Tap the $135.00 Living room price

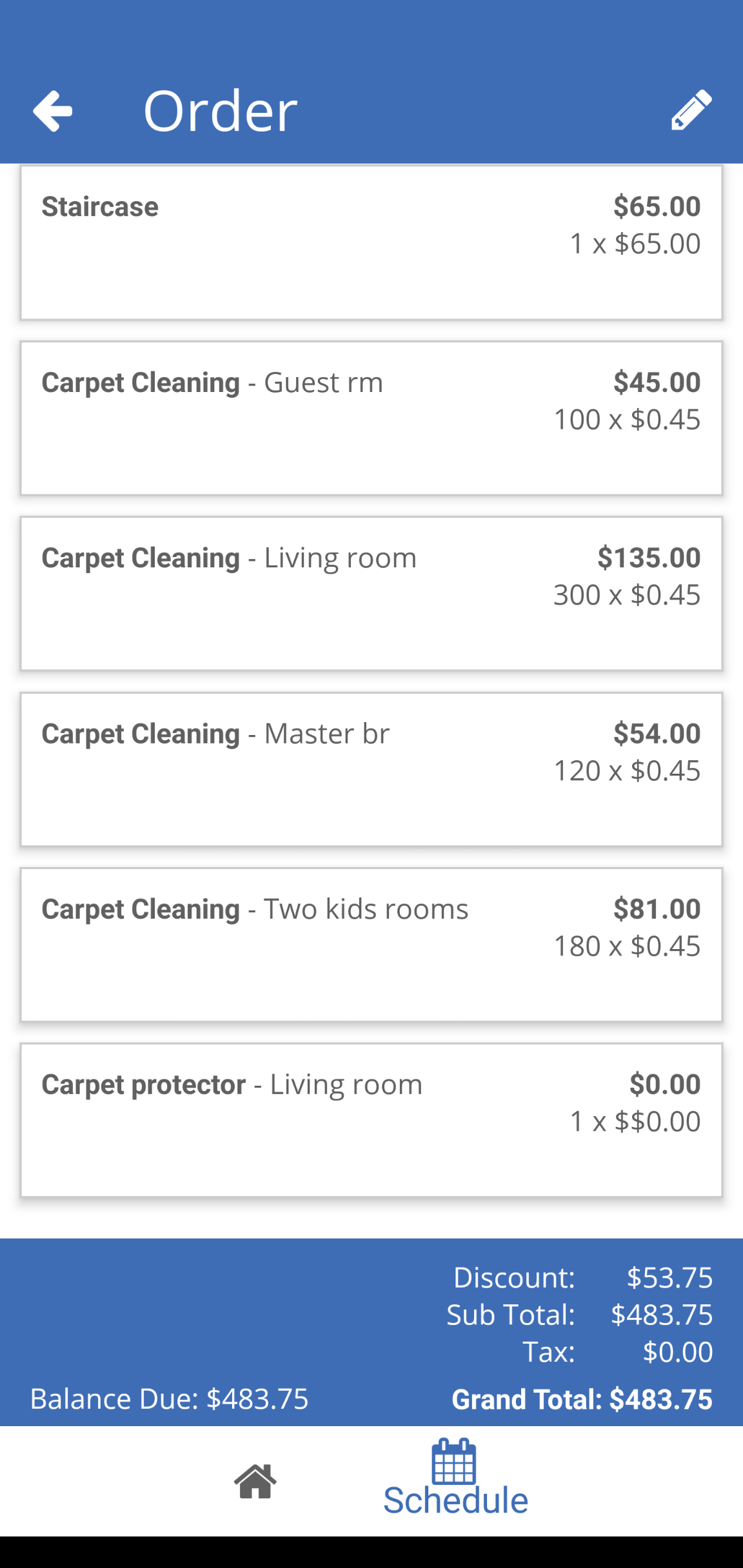click(x=648, y=558)
